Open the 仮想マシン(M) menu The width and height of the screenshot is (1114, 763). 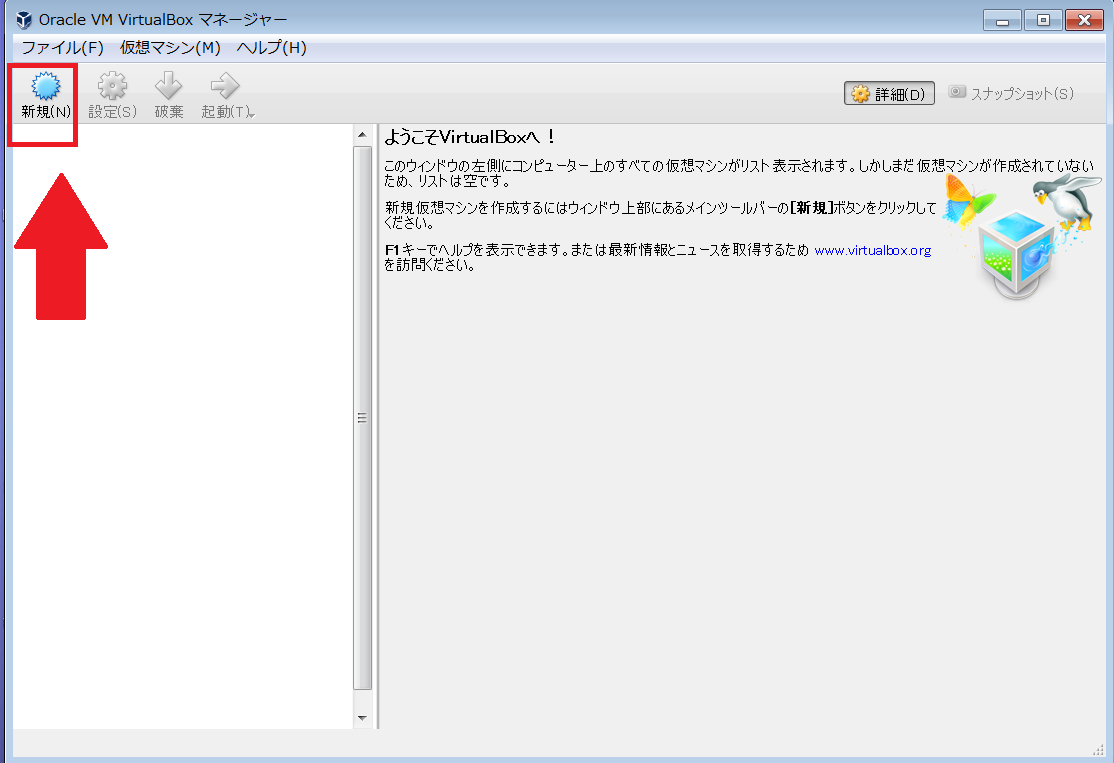point(170,48)
